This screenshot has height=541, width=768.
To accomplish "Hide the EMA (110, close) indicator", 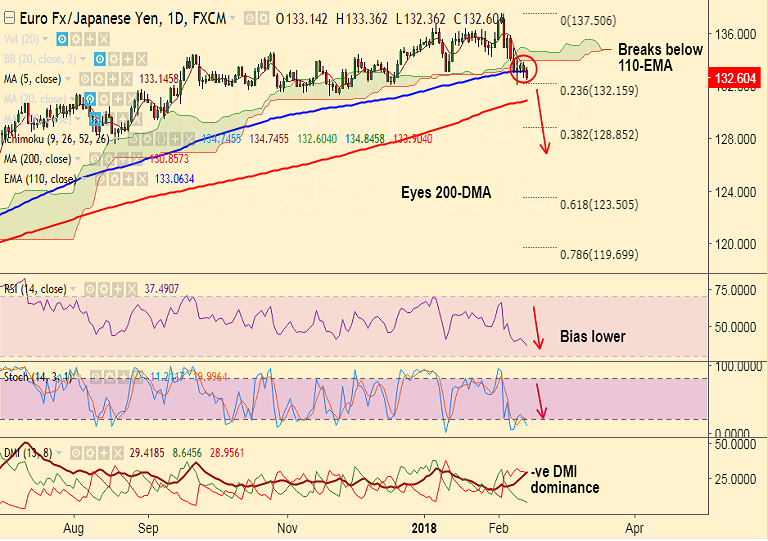I will 100,179.
